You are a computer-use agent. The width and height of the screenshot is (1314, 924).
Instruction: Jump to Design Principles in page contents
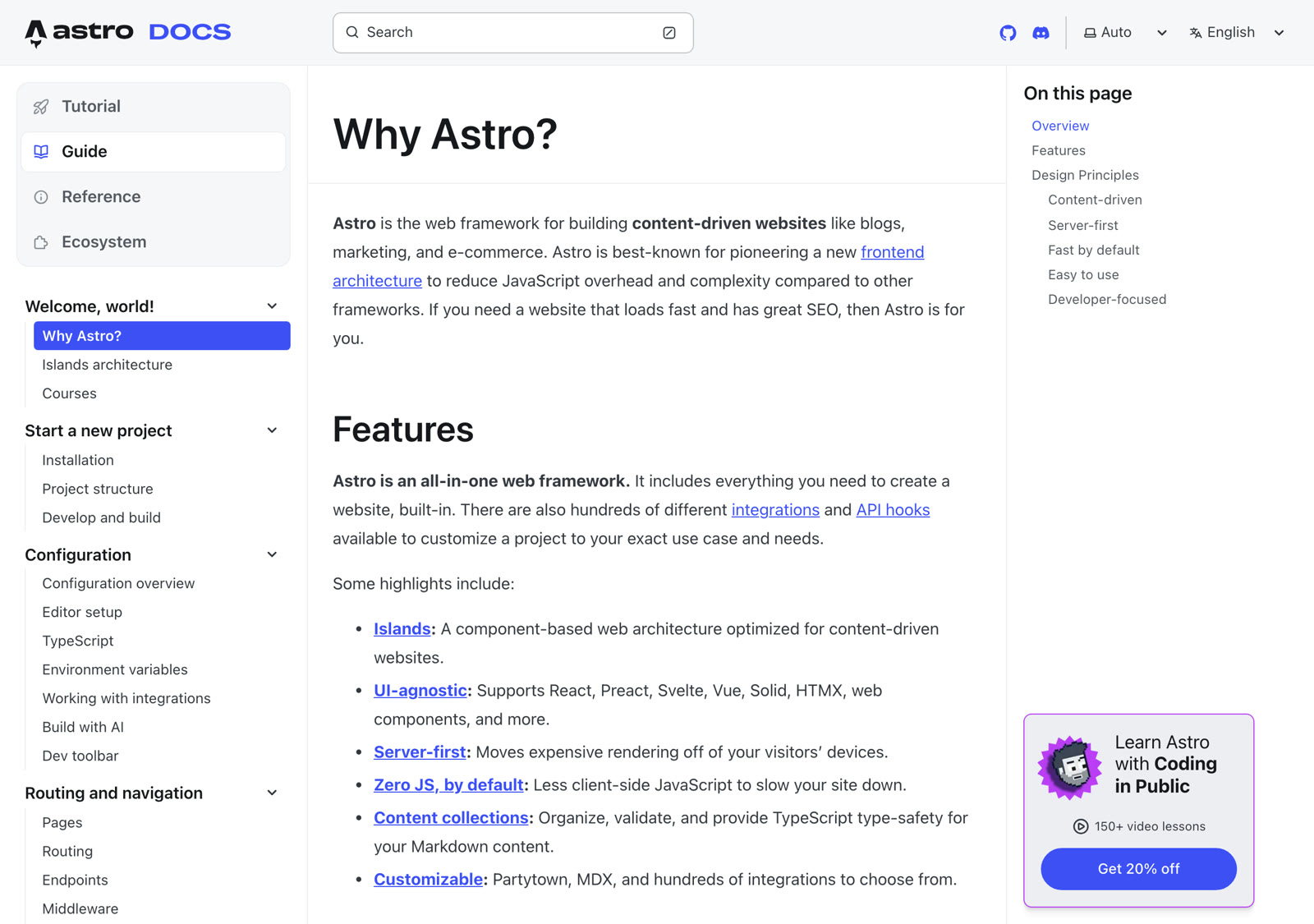coord(1085,175)
